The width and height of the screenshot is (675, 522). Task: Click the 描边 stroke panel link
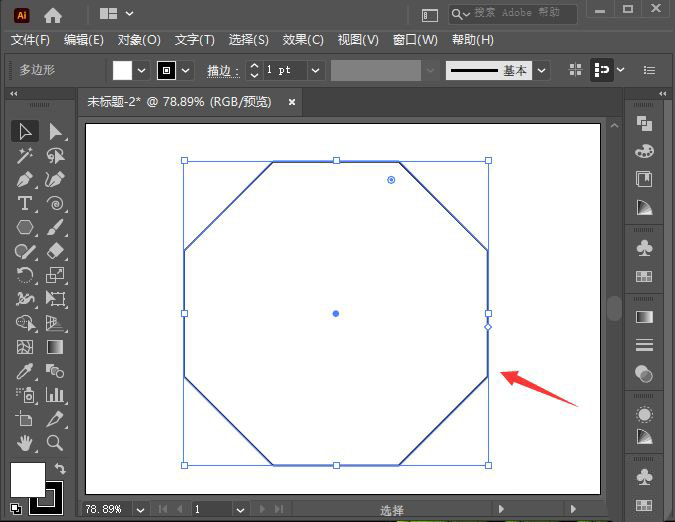tap(223, 71)
